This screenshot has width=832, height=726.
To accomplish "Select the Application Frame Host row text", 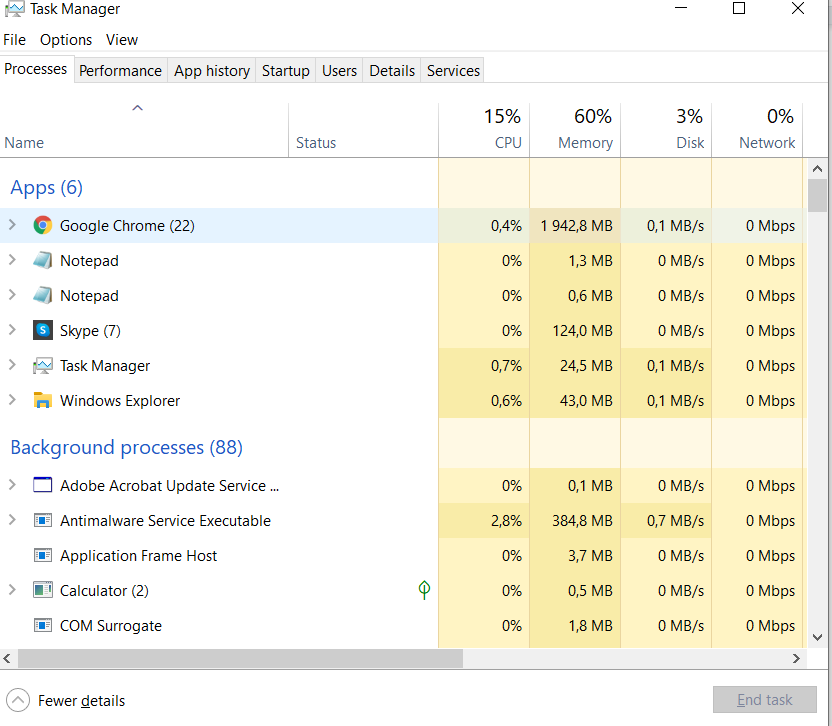I will tap(138, 556).
